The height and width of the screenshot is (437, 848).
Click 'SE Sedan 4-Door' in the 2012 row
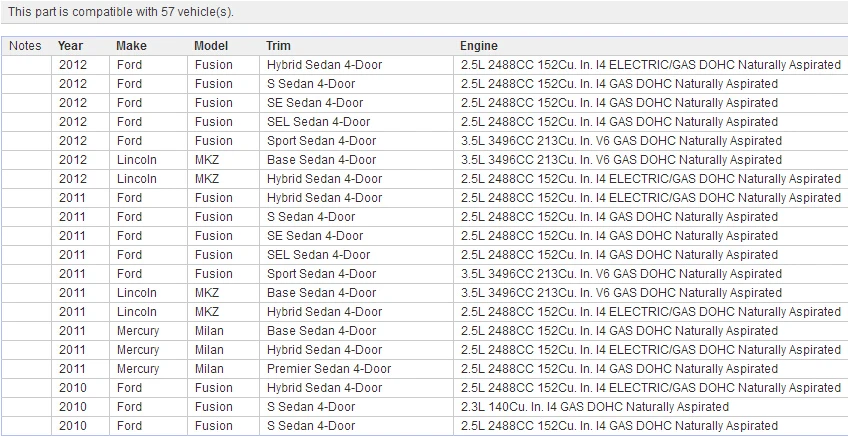315,103
